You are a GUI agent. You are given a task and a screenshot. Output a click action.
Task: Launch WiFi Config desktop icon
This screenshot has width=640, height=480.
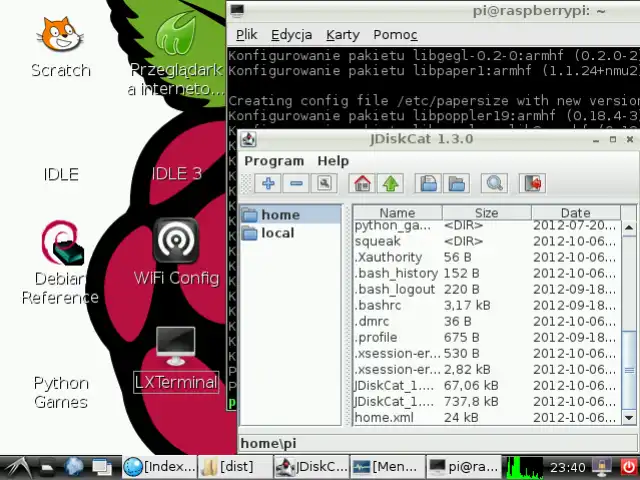176,241
